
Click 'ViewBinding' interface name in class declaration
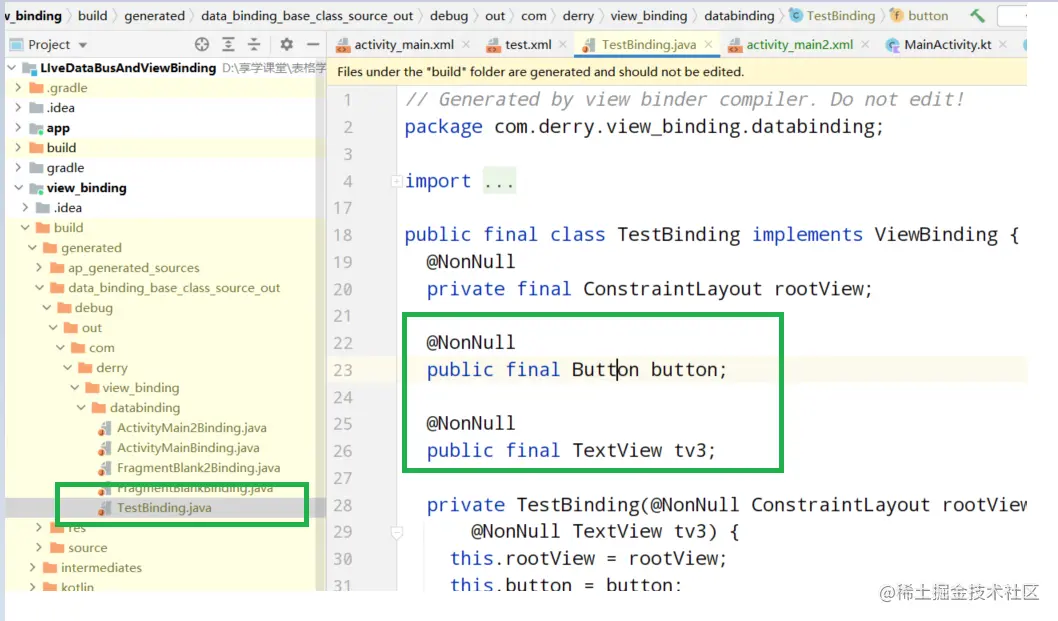(936, 234)
